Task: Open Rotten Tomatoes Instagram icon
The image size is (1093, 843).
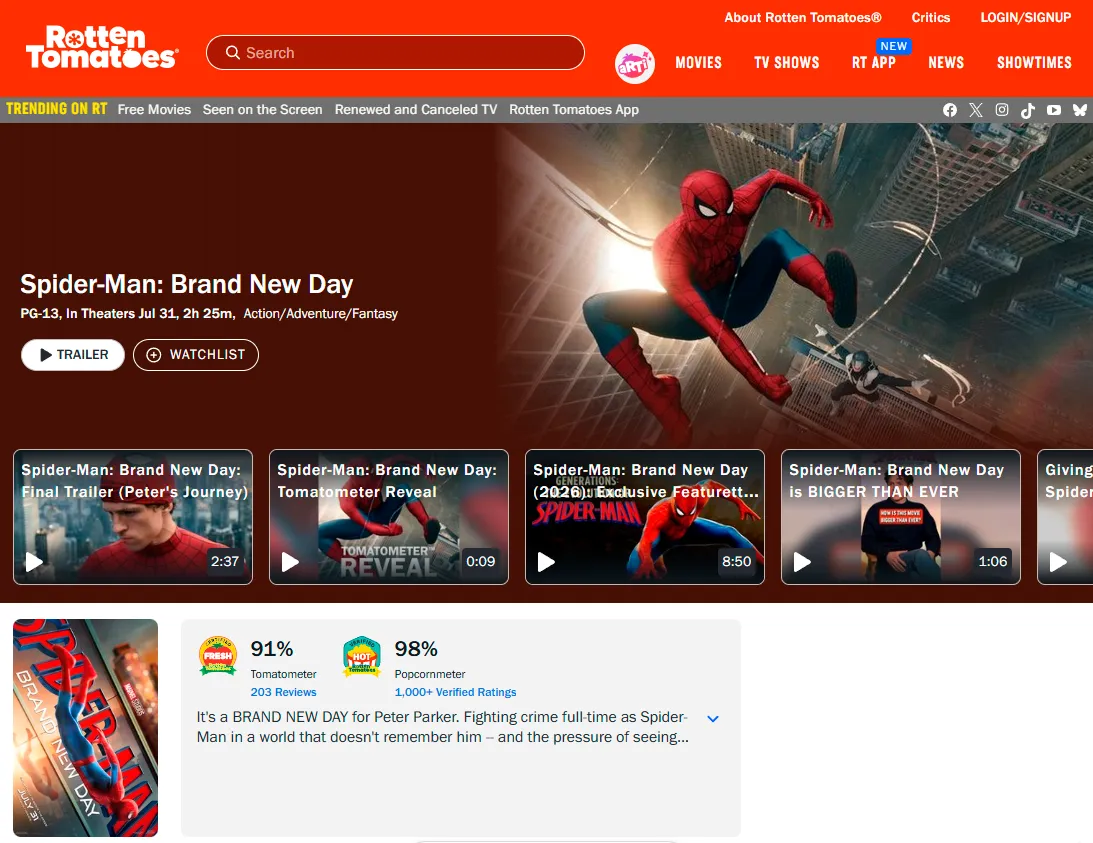Action: [x=1002, y=110]
